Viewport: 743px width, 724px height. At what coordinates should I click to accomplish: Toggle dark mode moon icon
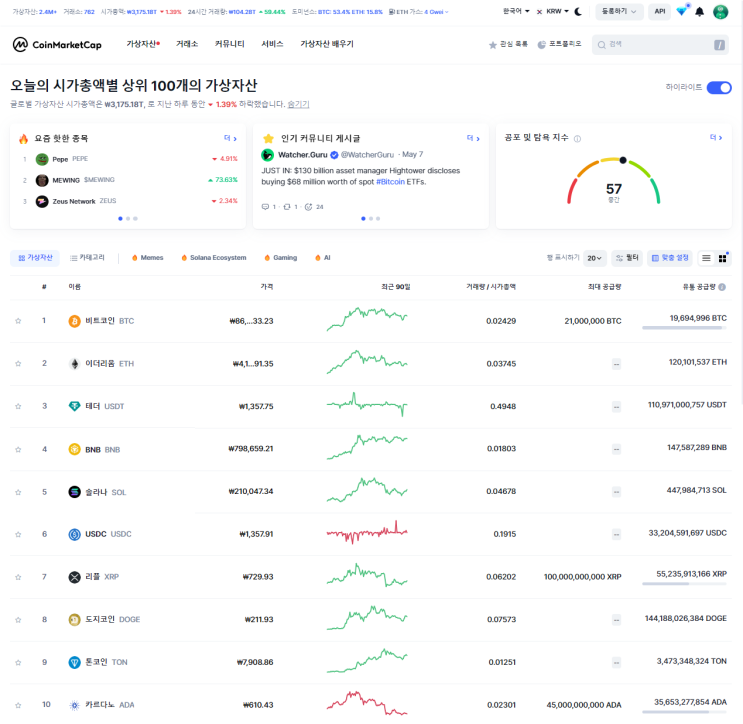click(578, 11)
